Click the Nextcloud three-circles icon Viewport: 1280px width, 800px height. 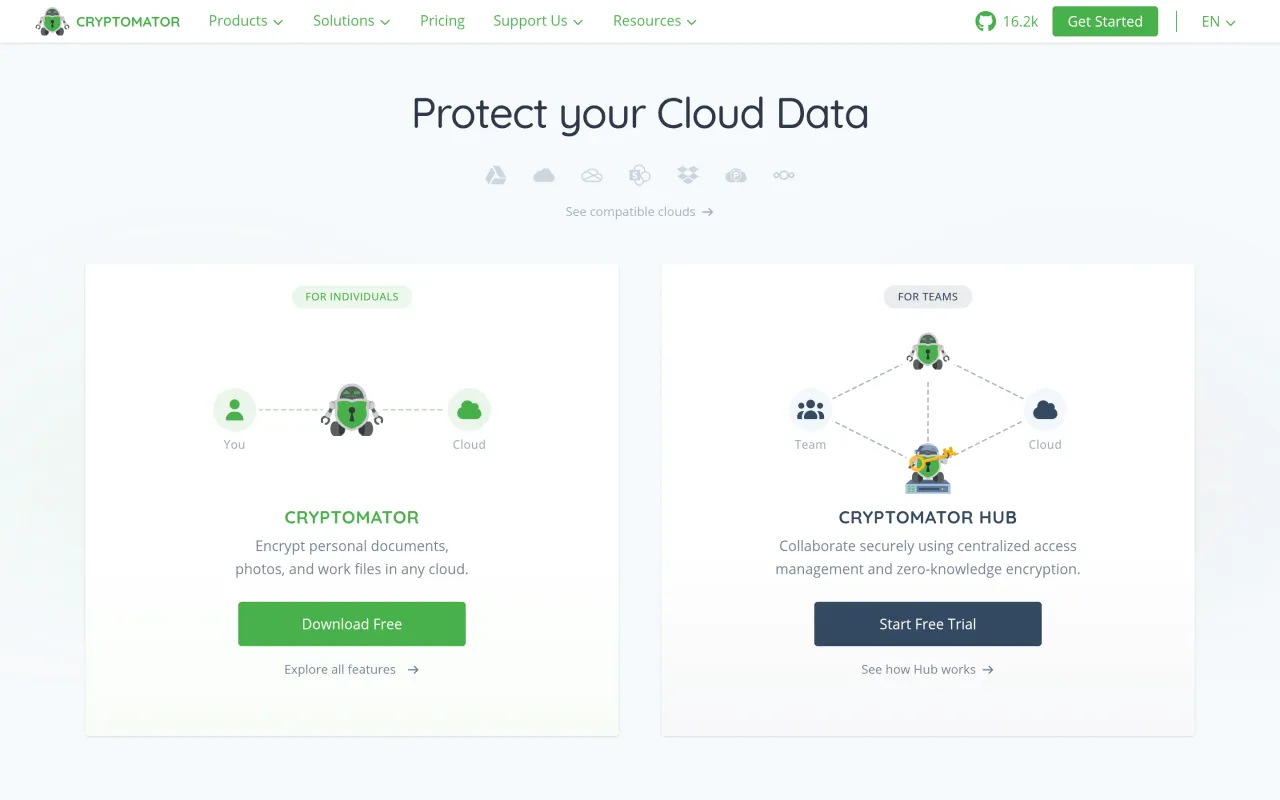[x=784, y=176]
